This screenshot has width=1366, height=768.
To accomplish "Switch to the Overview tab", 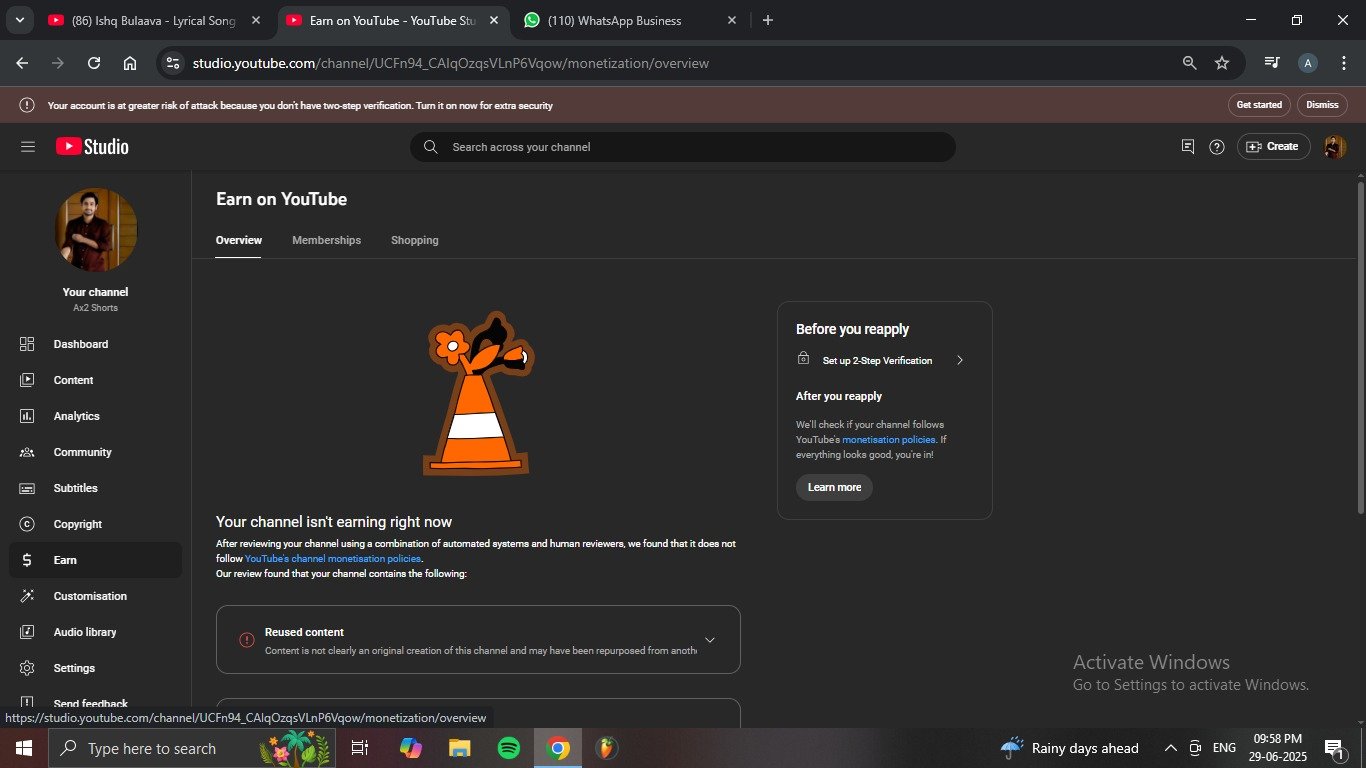I will point(239,240).
